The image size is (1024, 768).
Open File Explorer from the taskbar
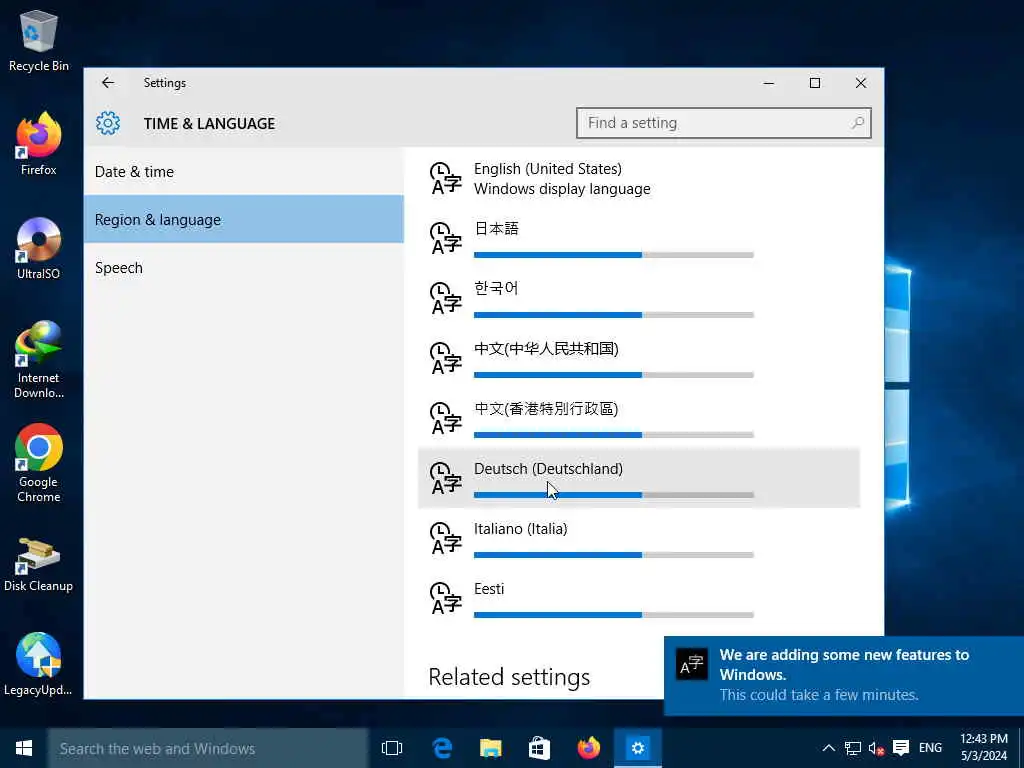[x=490, y=748]
